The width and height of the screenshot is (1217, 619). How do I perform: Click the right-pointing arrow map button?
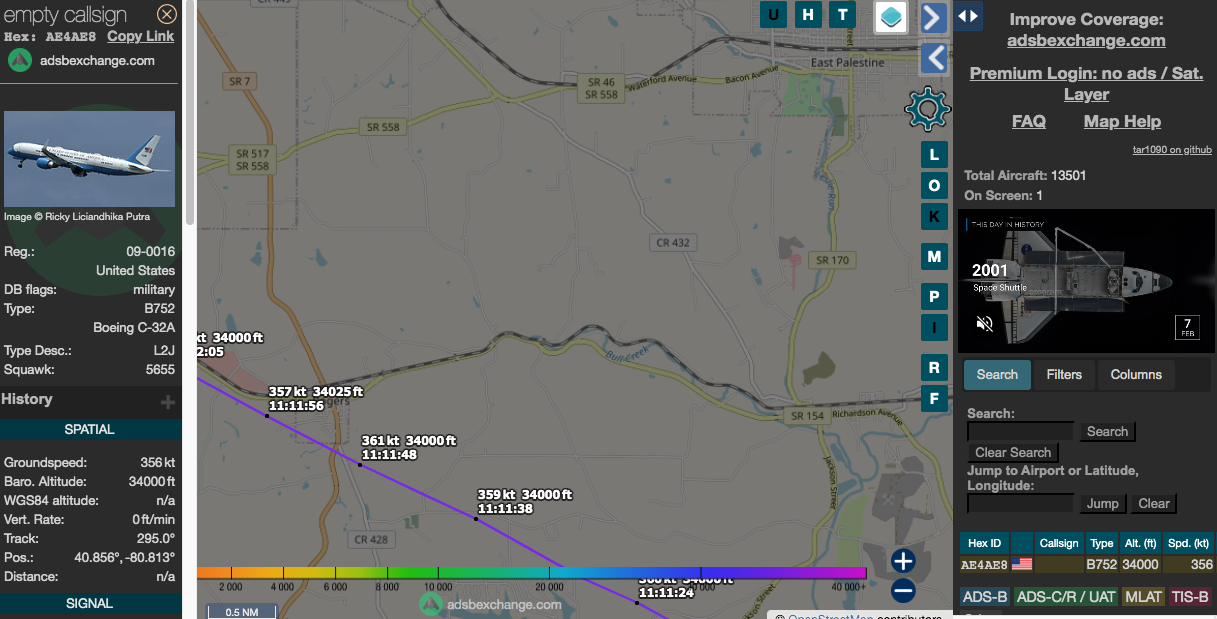933,17
